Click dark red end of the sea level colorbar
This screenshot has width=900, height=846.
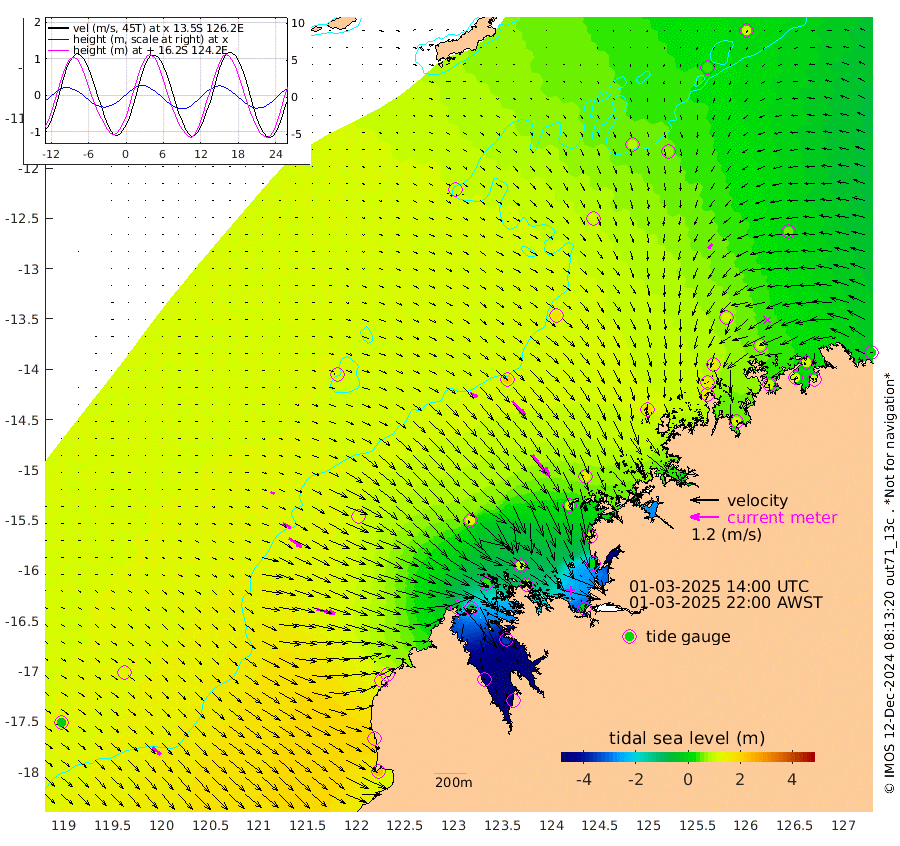click(810, 757)
